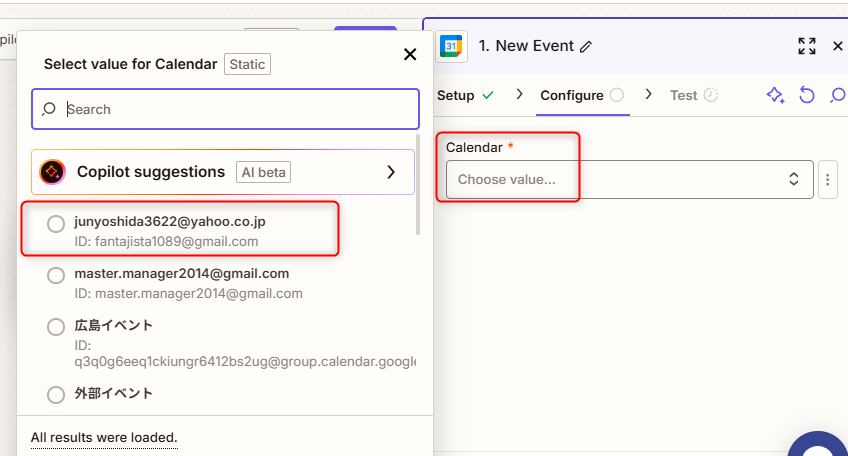Screen dimensions: 848x456
Task: Click the pencil icon to rename New Event
Action: pyautogui.click(x=586, y=46)
